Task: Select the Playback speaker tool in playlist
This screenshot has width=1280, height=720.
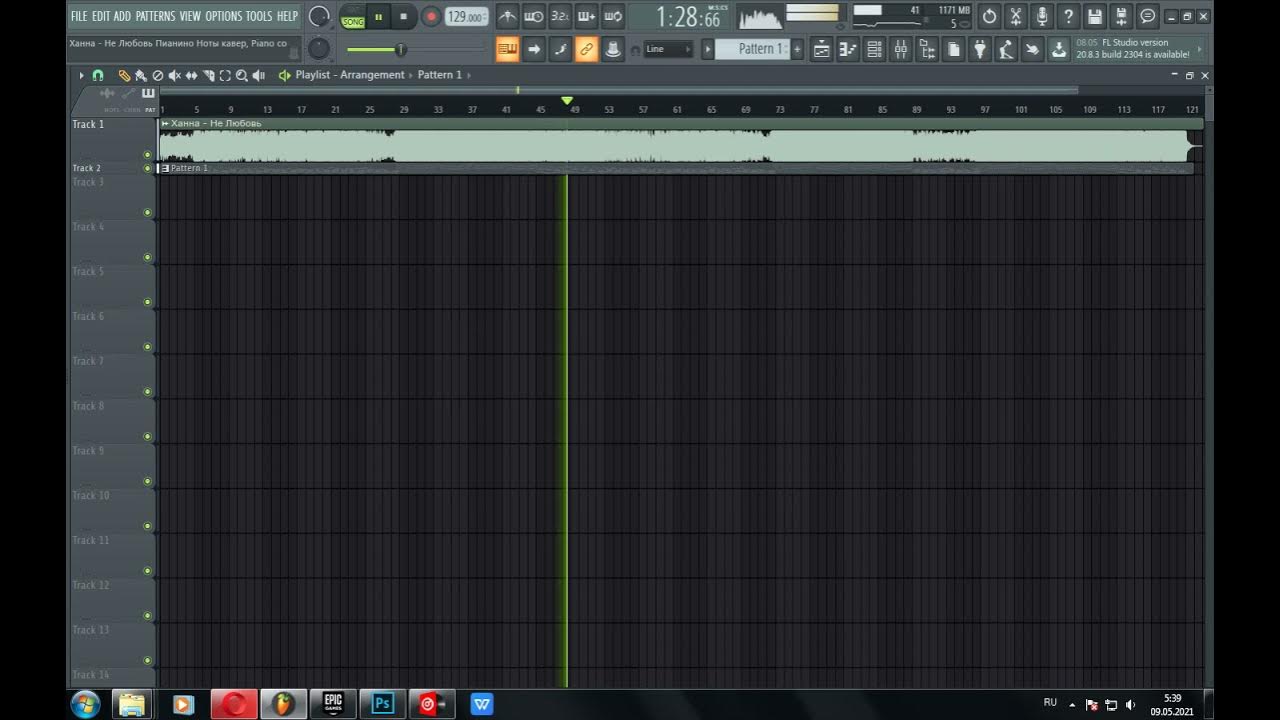Action: (x=259, y=75)
